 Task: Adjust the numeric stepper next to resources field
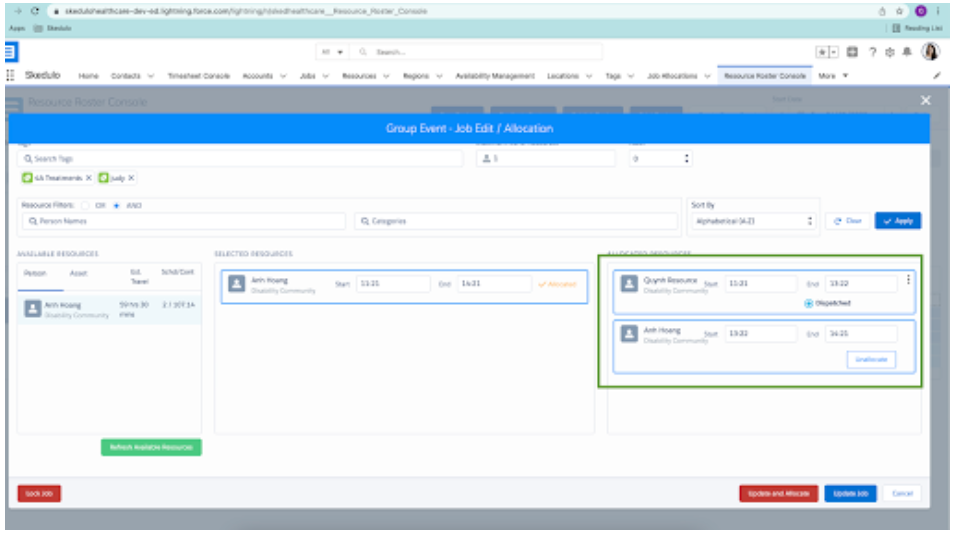point(687,159)
